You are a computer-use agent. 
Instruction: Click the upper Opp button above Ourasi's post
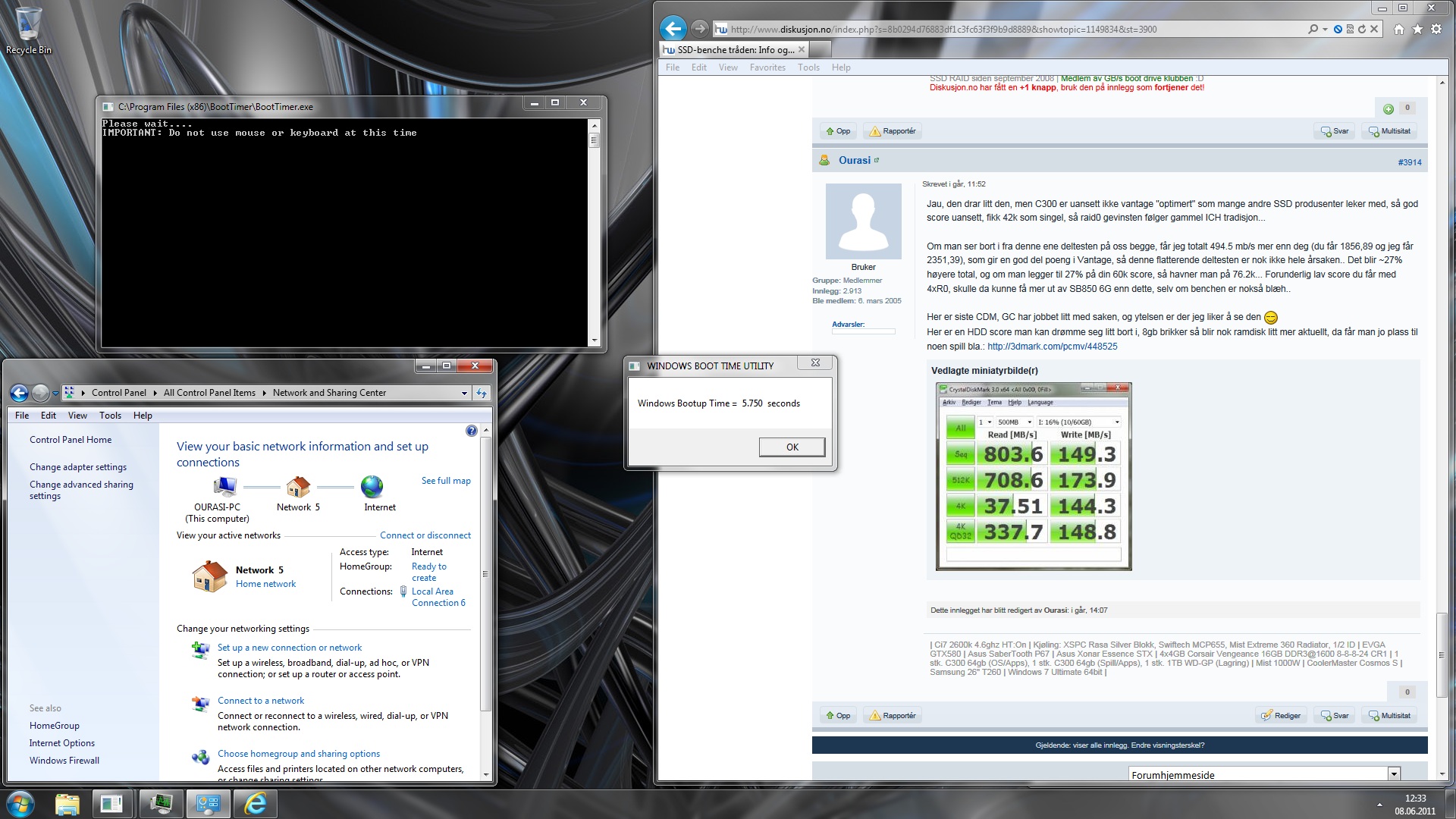click(x=838, y=131)
